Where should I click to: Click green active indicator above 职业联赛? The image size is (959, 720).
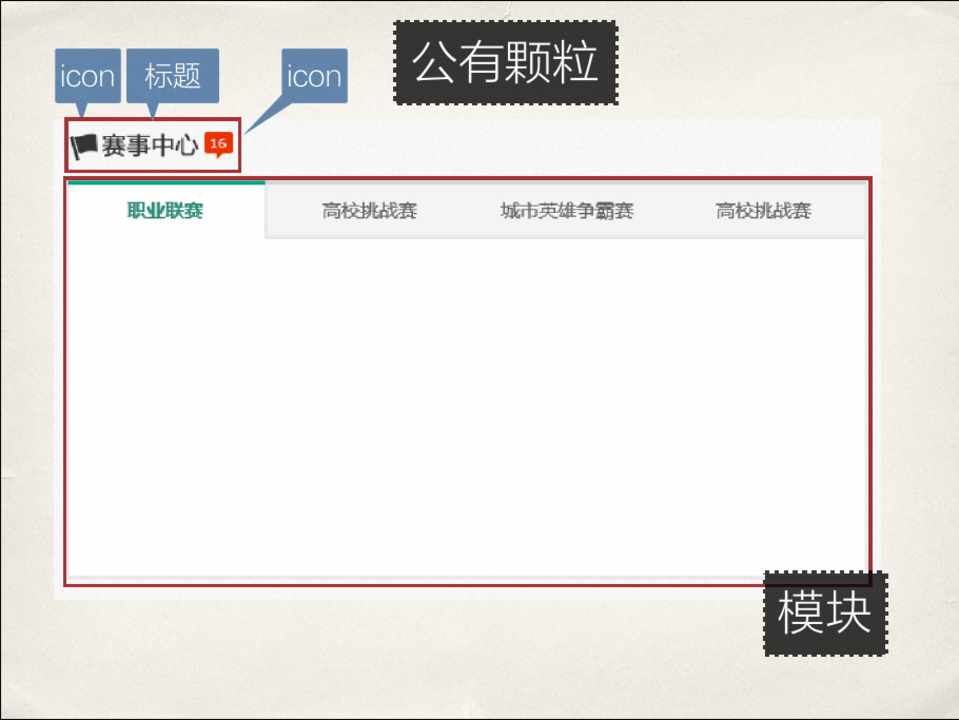[x=165, y=183]
